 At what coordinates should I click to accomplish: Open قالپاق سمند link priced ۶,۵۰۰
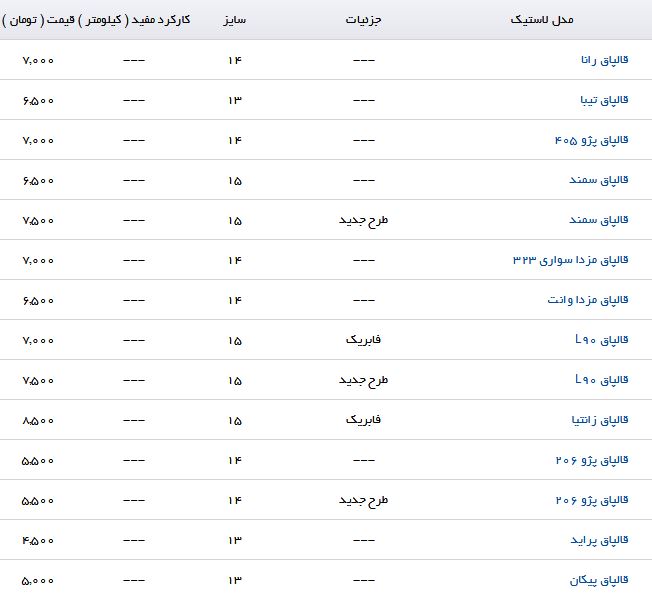tap(599, 180)
